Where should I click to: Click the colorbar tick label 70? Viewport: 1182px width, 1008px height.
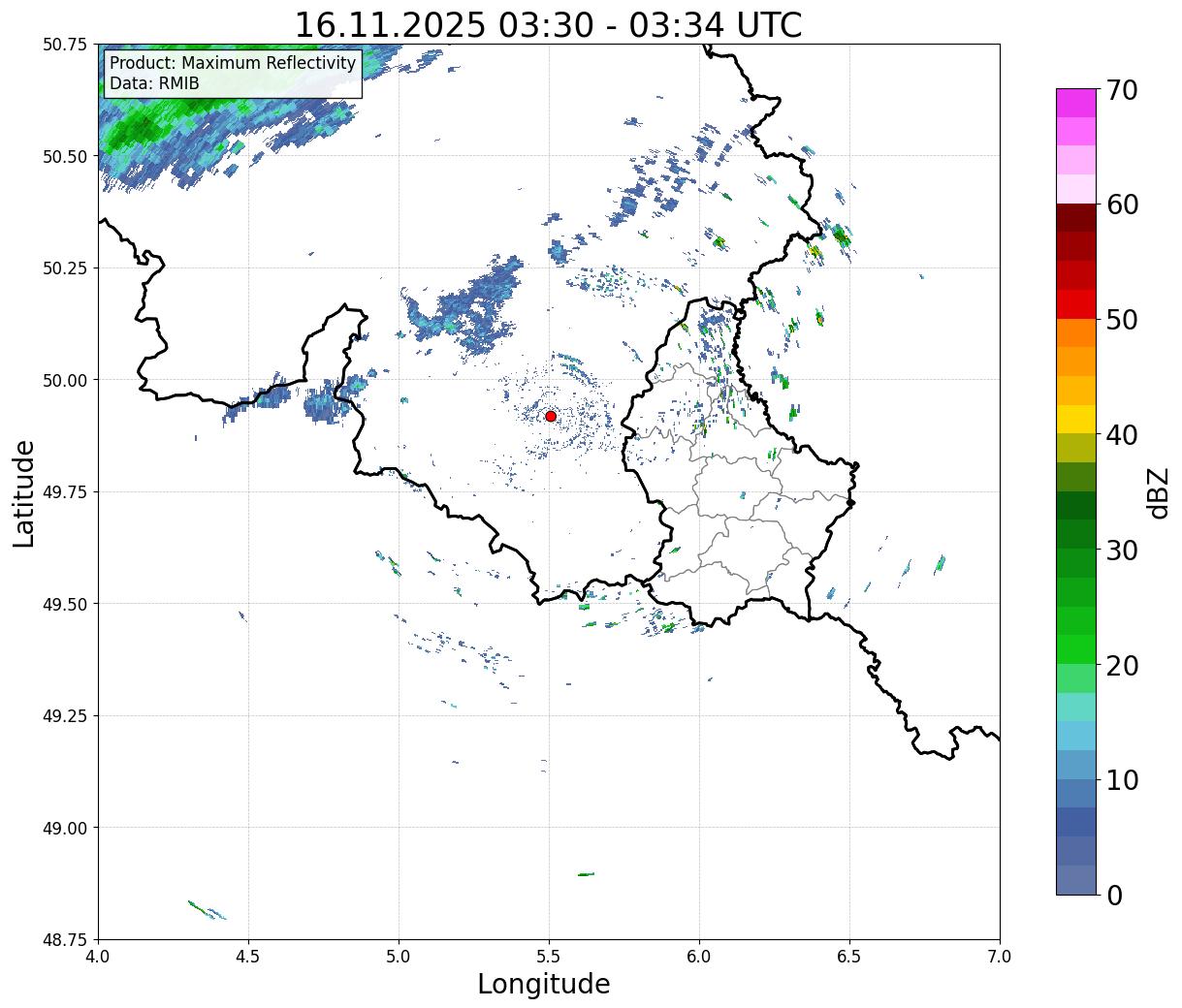[x=1121, y=90]
